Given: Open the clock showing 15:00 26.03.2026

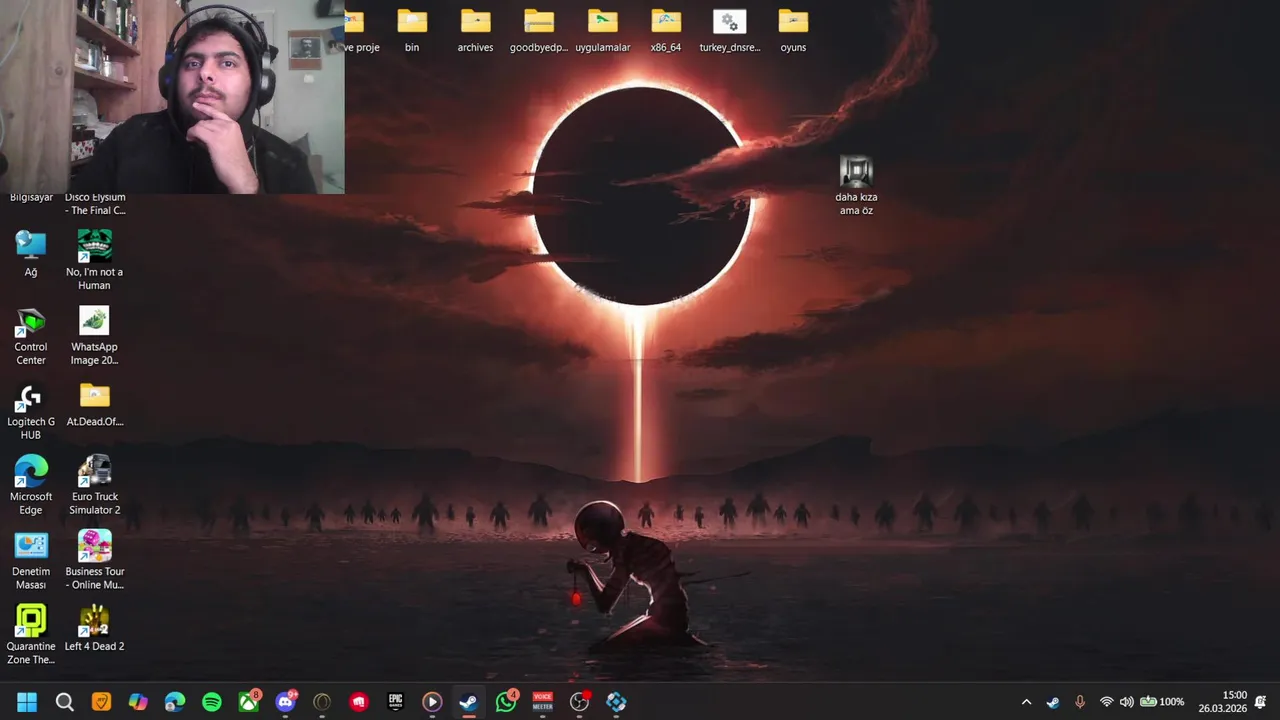Looking at the screenshot, I should click(x=1223, y=702).
